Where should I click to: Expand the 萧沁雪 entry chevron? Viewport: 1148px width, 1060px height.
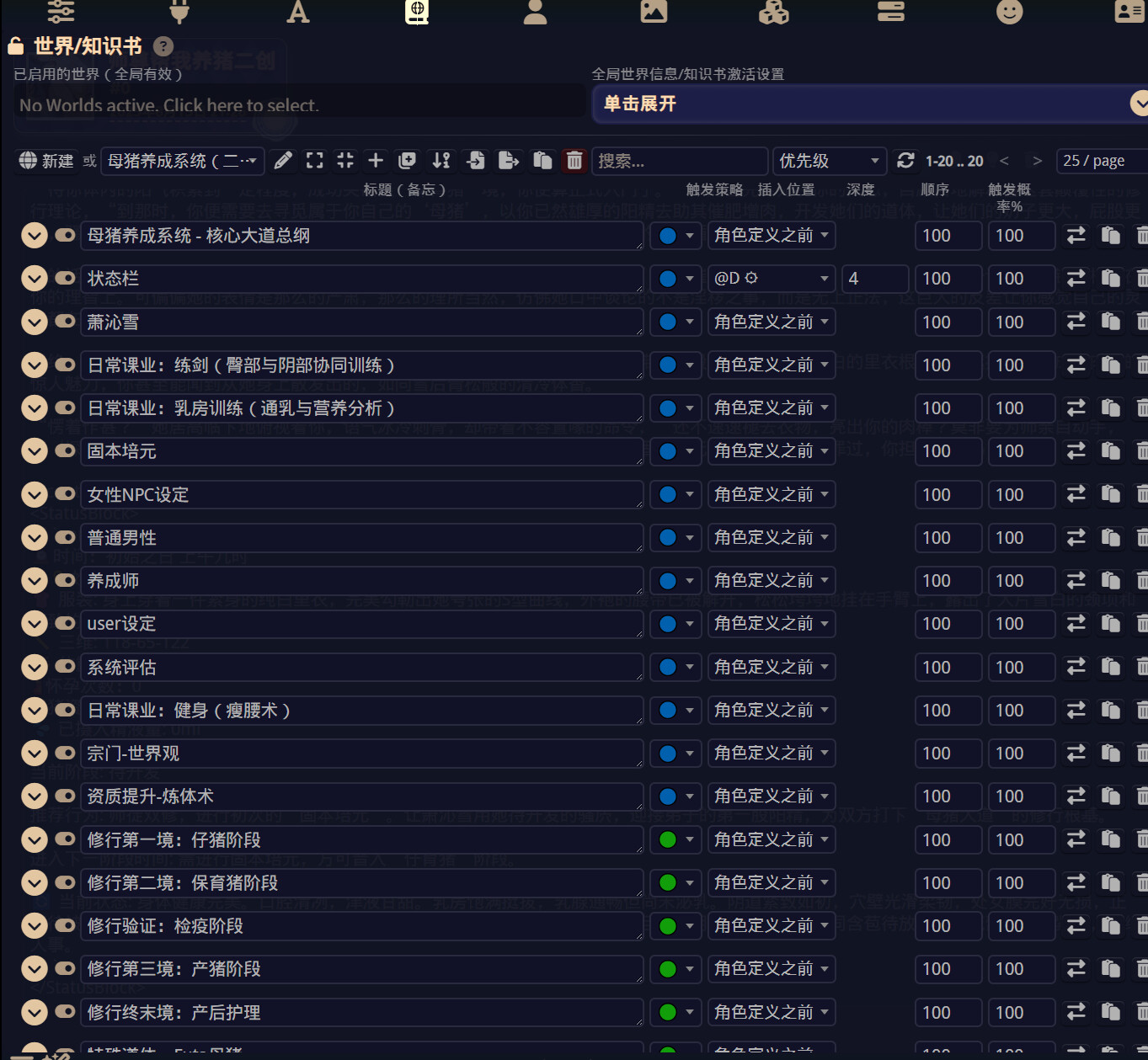[35, 322]
